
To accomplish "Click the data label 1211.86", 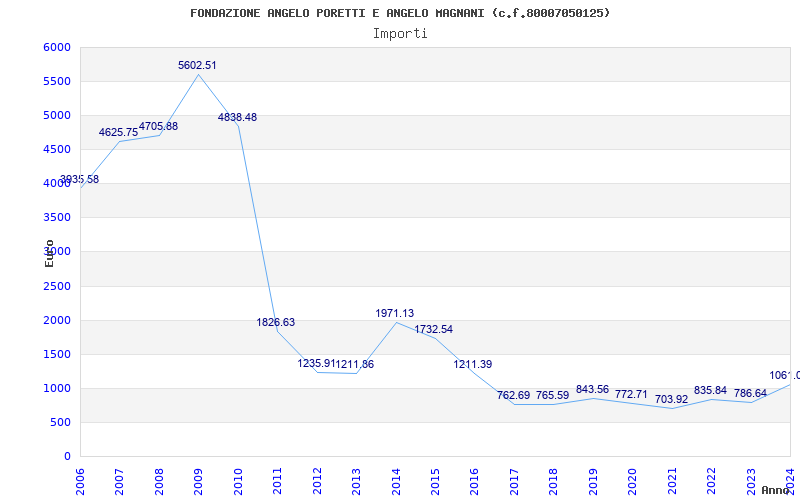I will pyautogui.click(x=355, y=364).
